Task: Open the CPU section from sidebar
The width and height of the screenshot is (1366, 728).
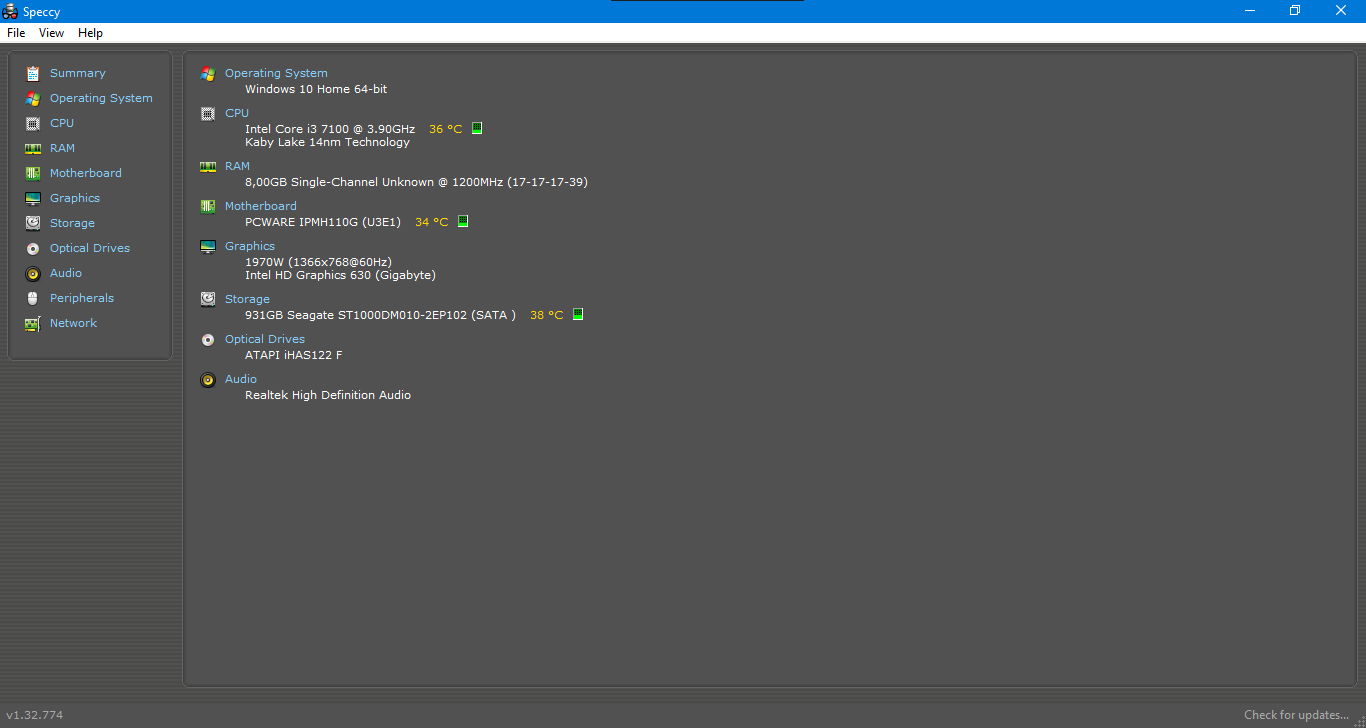Action: point(62,123)
